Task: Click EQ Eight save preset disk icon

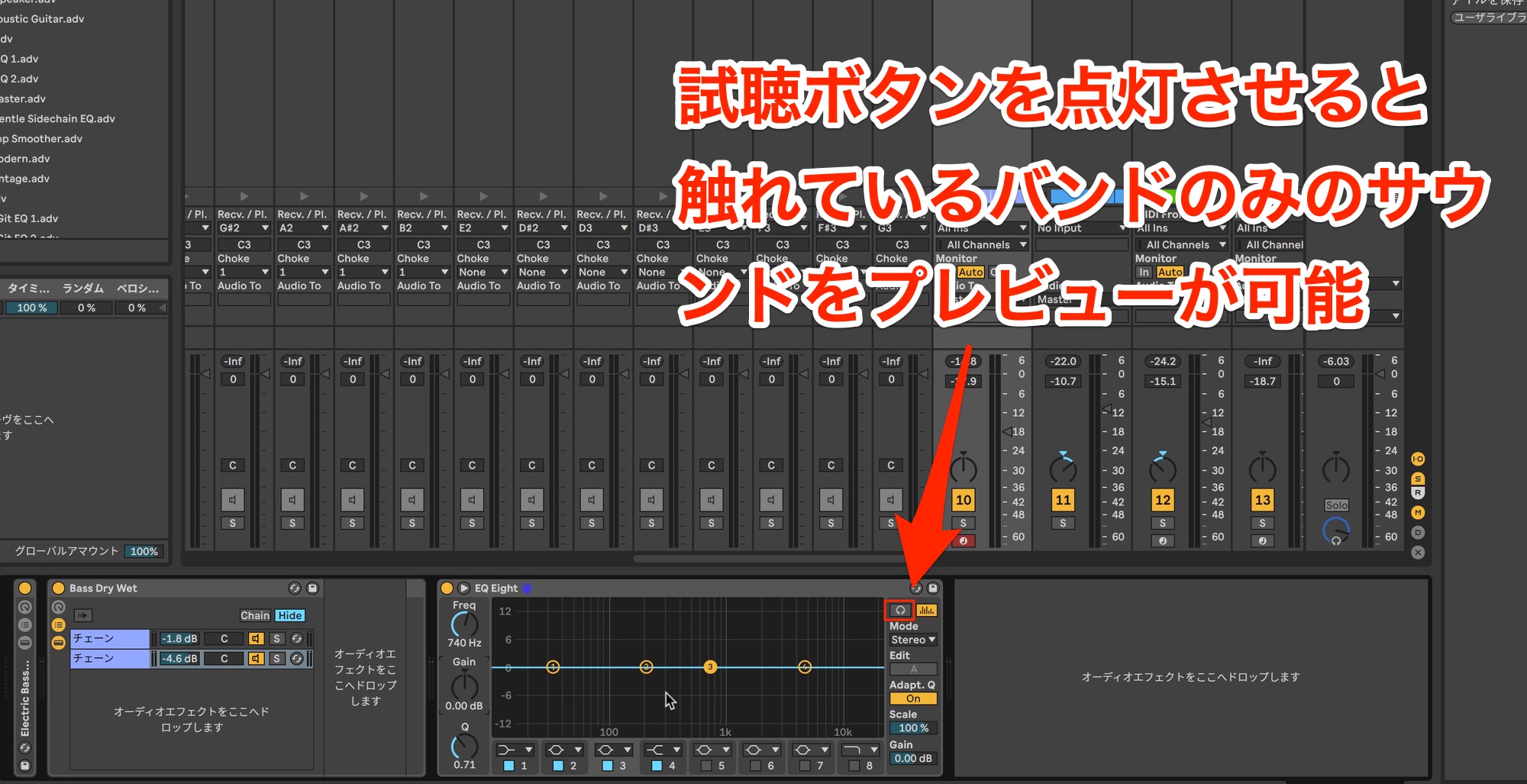Action: [932, 589]
